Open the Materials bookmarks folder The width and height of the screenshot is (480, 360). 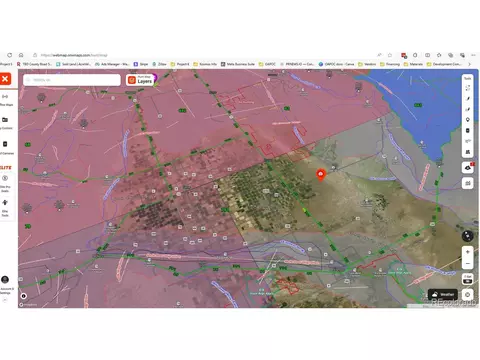[x=413, y=64]
